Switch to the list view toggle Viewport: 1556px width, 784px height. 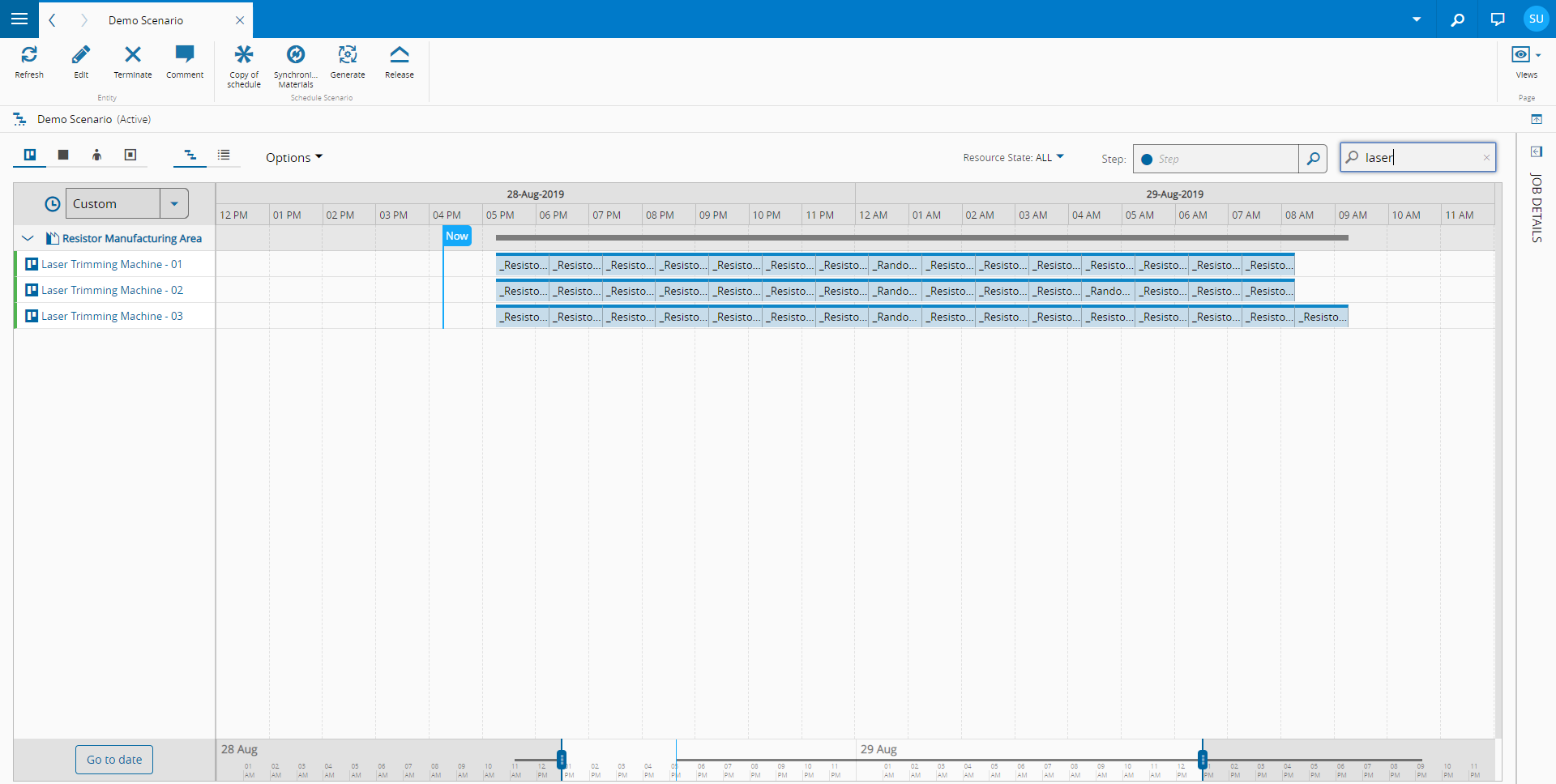[224, 155]
